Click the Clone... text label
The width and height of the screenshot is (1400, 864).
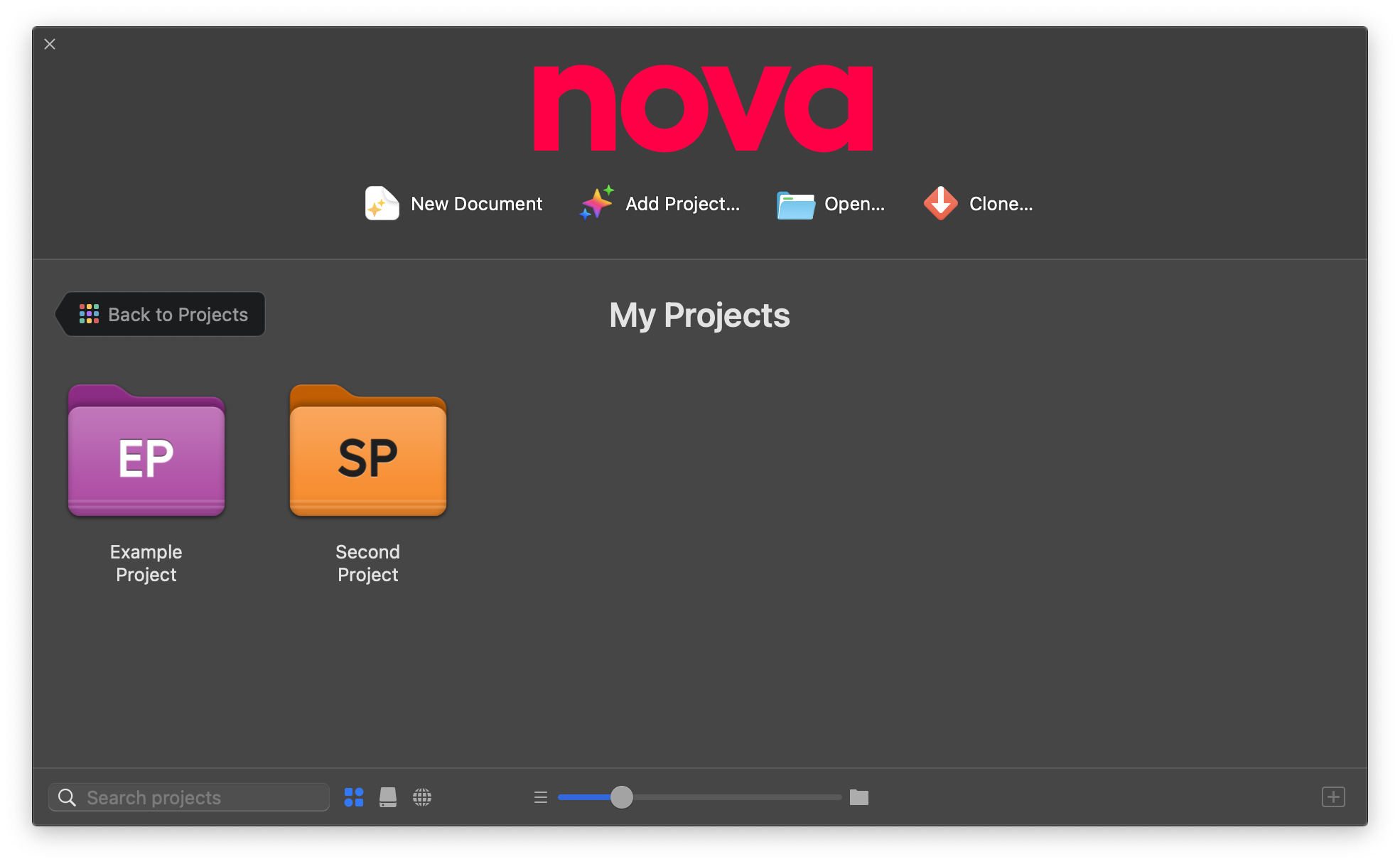[x=1001, y=204]
